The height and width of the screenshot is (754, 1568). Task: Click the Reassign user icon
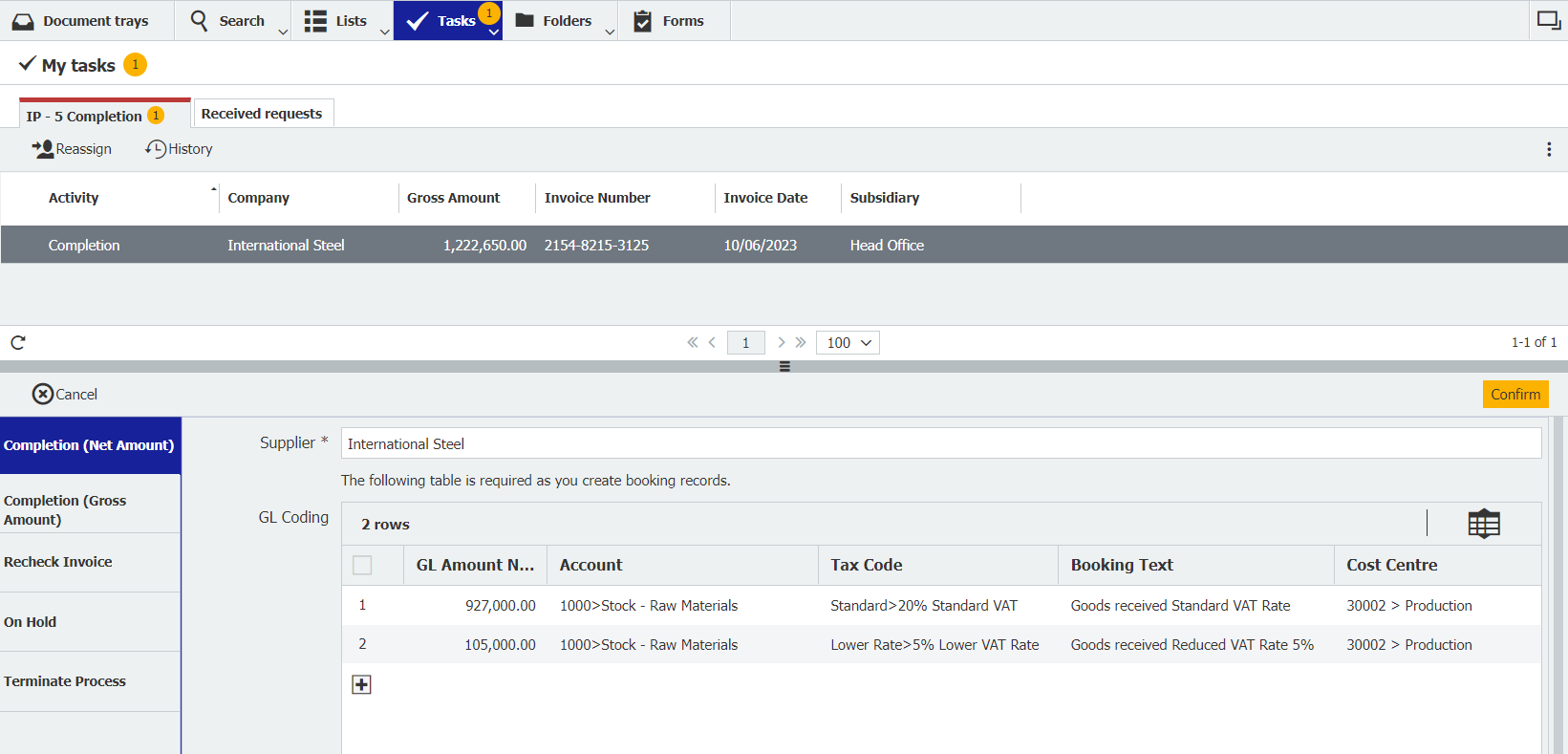43,149
